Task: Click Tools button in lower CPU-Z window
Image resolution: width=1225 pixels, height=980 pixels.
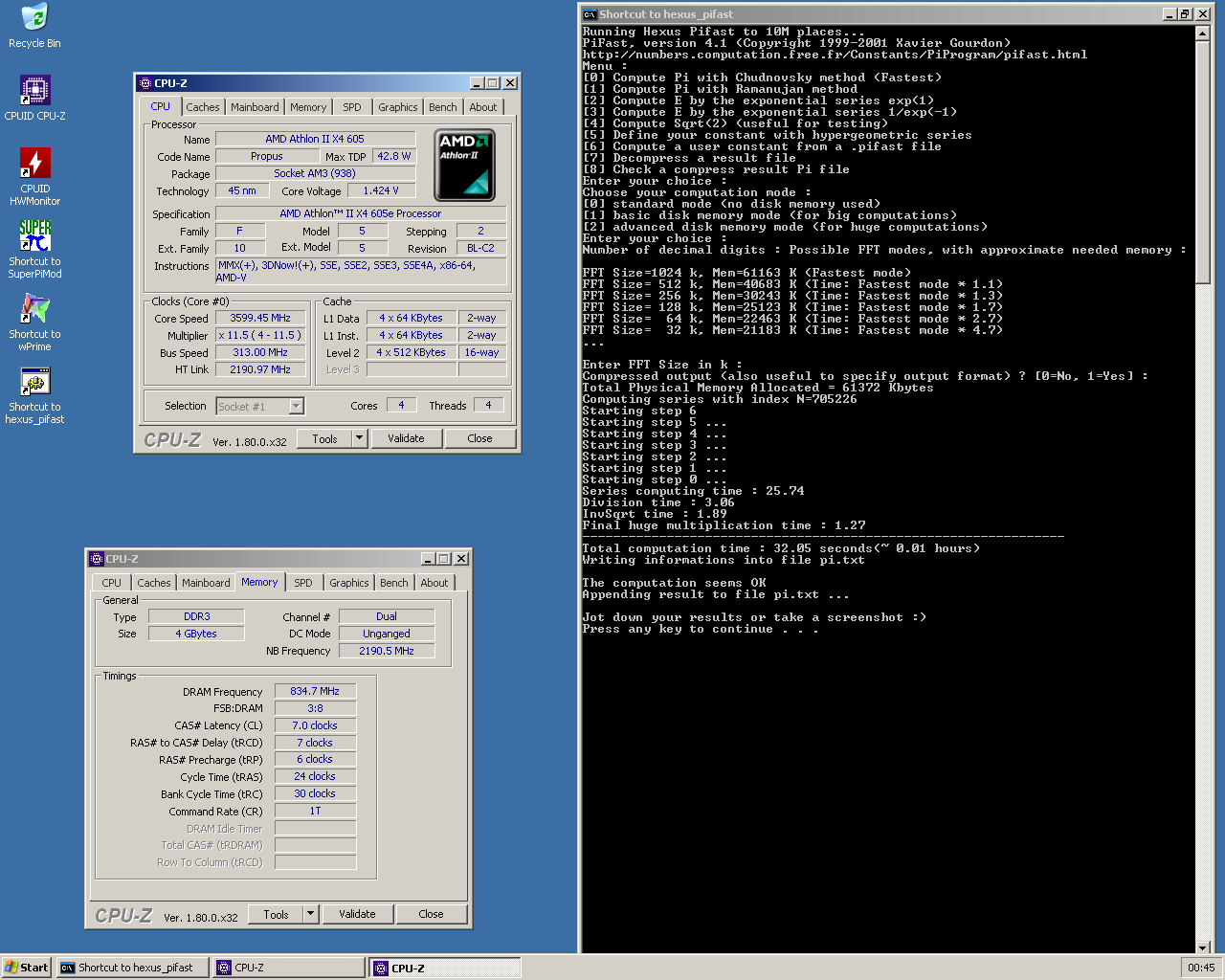Action: tap(276, 914)
